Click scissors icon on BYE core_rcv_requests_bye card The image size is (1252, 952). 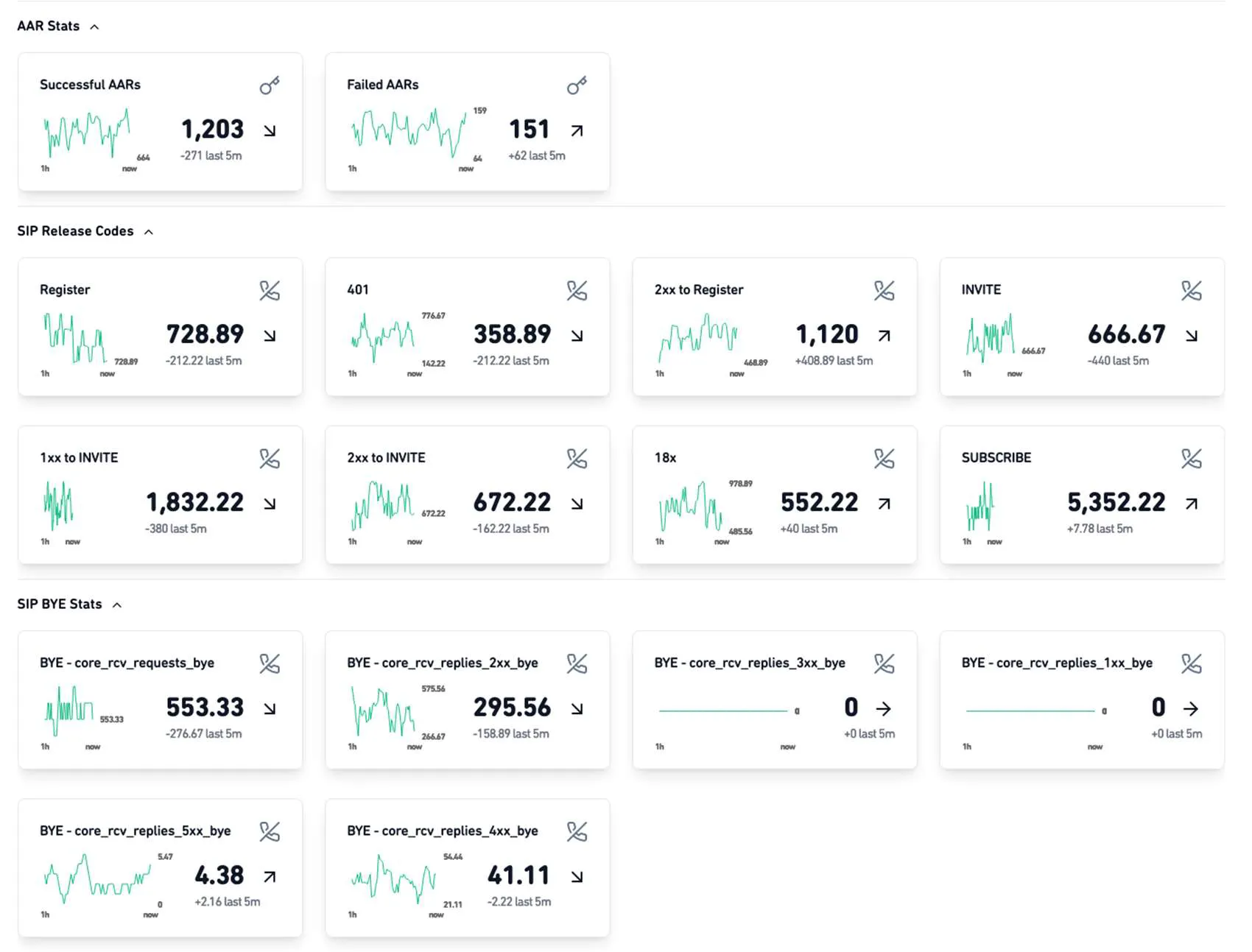pos(270,663)
